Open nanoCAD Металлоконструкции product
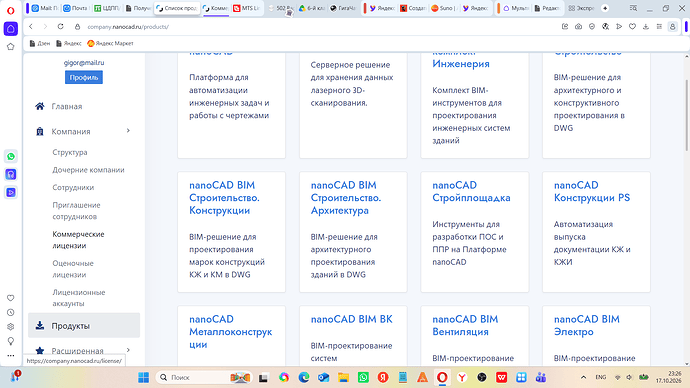Screen dimensions: 690x388 point(231,332)
